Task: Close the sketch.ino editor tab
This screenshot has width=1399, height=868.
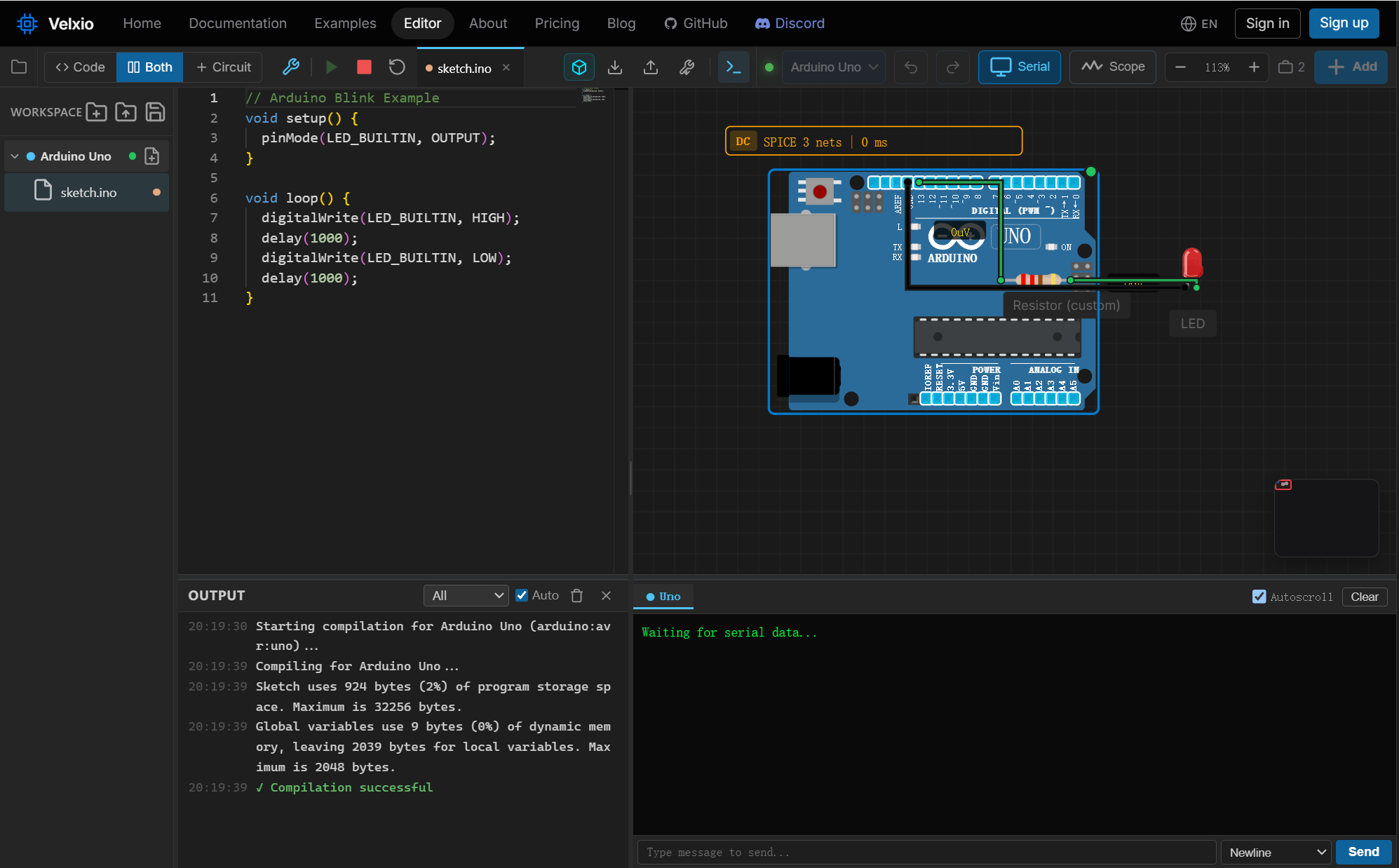Action: pos(506,67)
